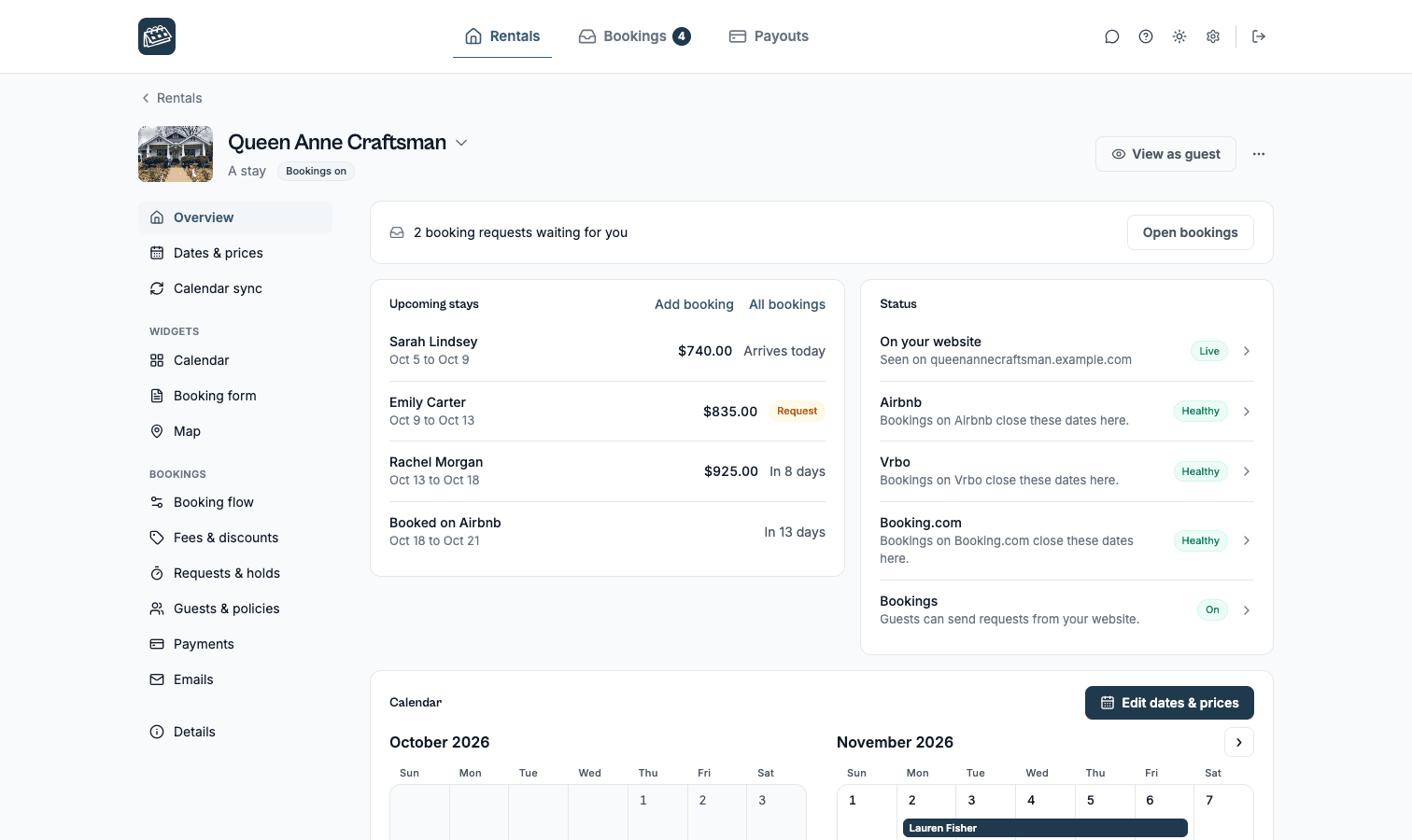
Task: Open Guests & policies settings
Action: coord(235,609)
